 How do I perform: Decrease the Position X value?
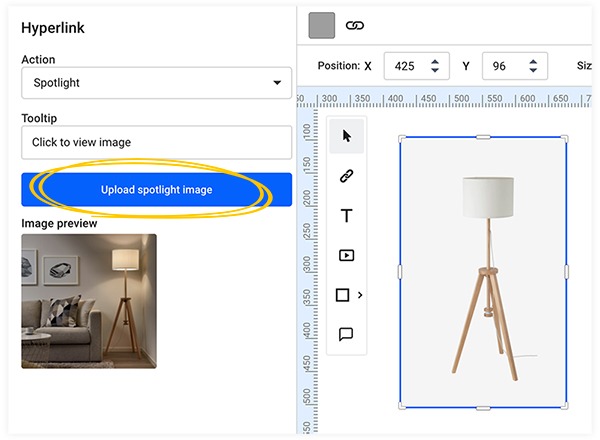[x=435, y=70]
